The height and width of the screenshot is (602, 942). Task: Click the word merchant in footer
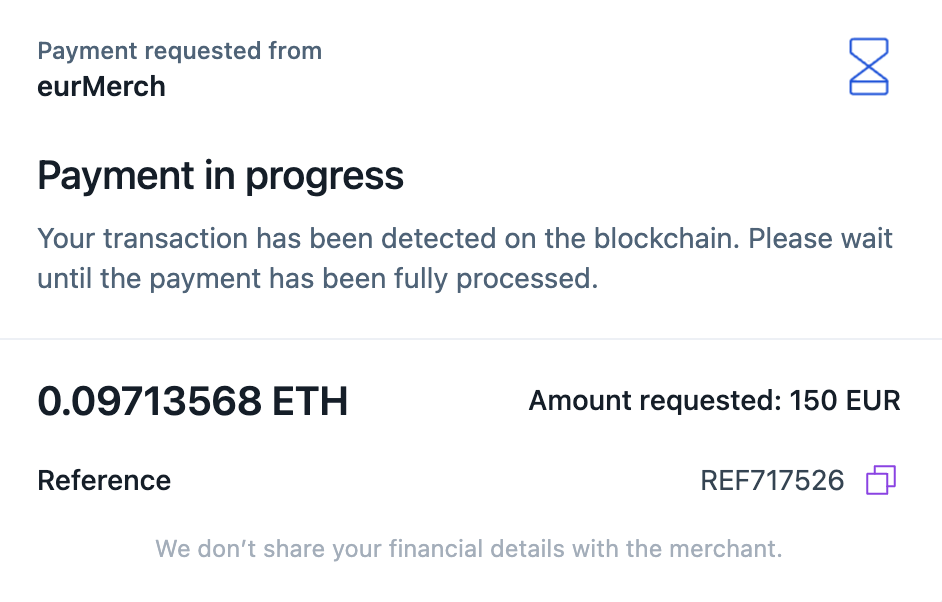click(x=726, y=549)
